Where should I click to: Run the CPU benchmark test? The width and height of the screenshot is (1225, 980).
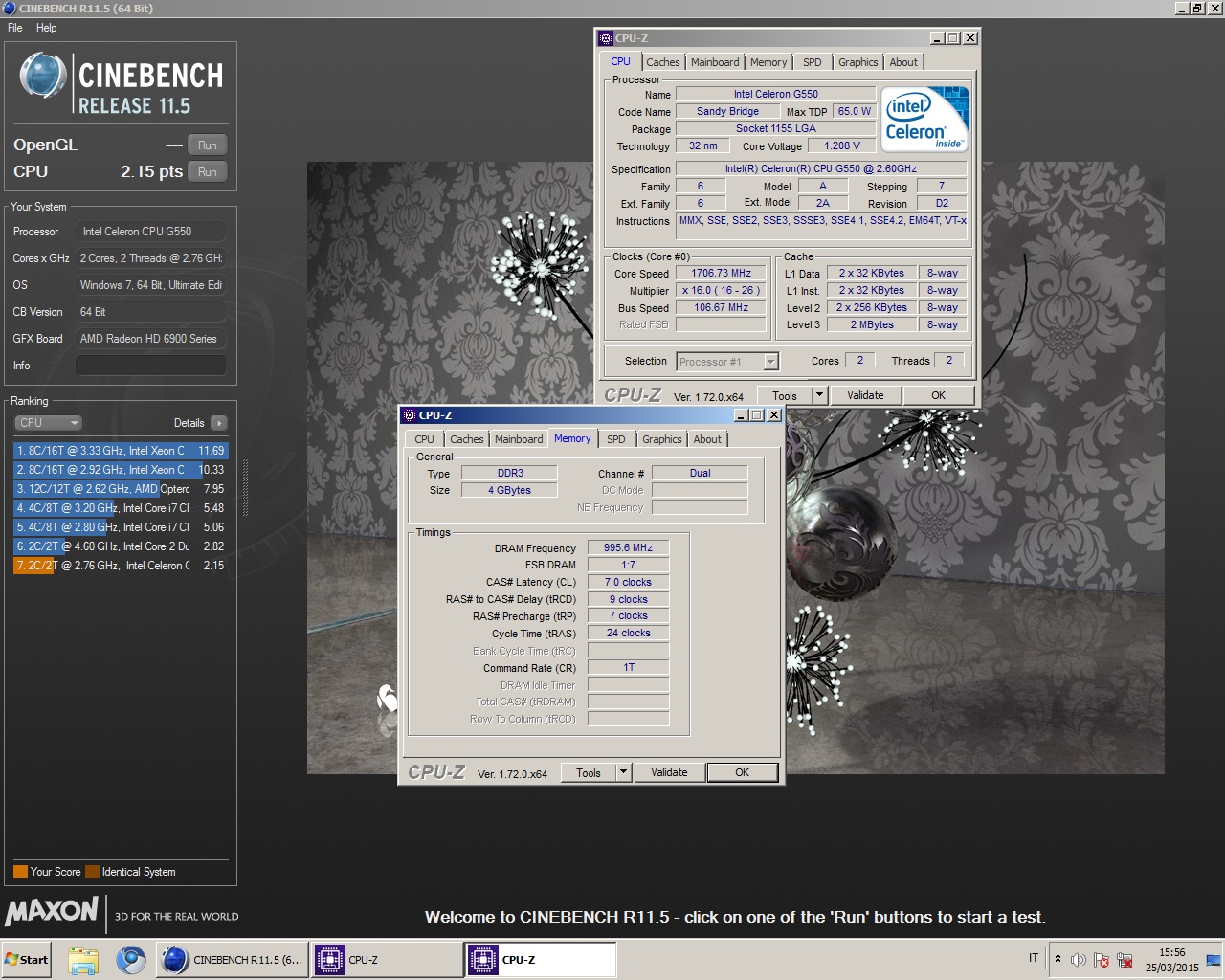(x=207, y=172)
